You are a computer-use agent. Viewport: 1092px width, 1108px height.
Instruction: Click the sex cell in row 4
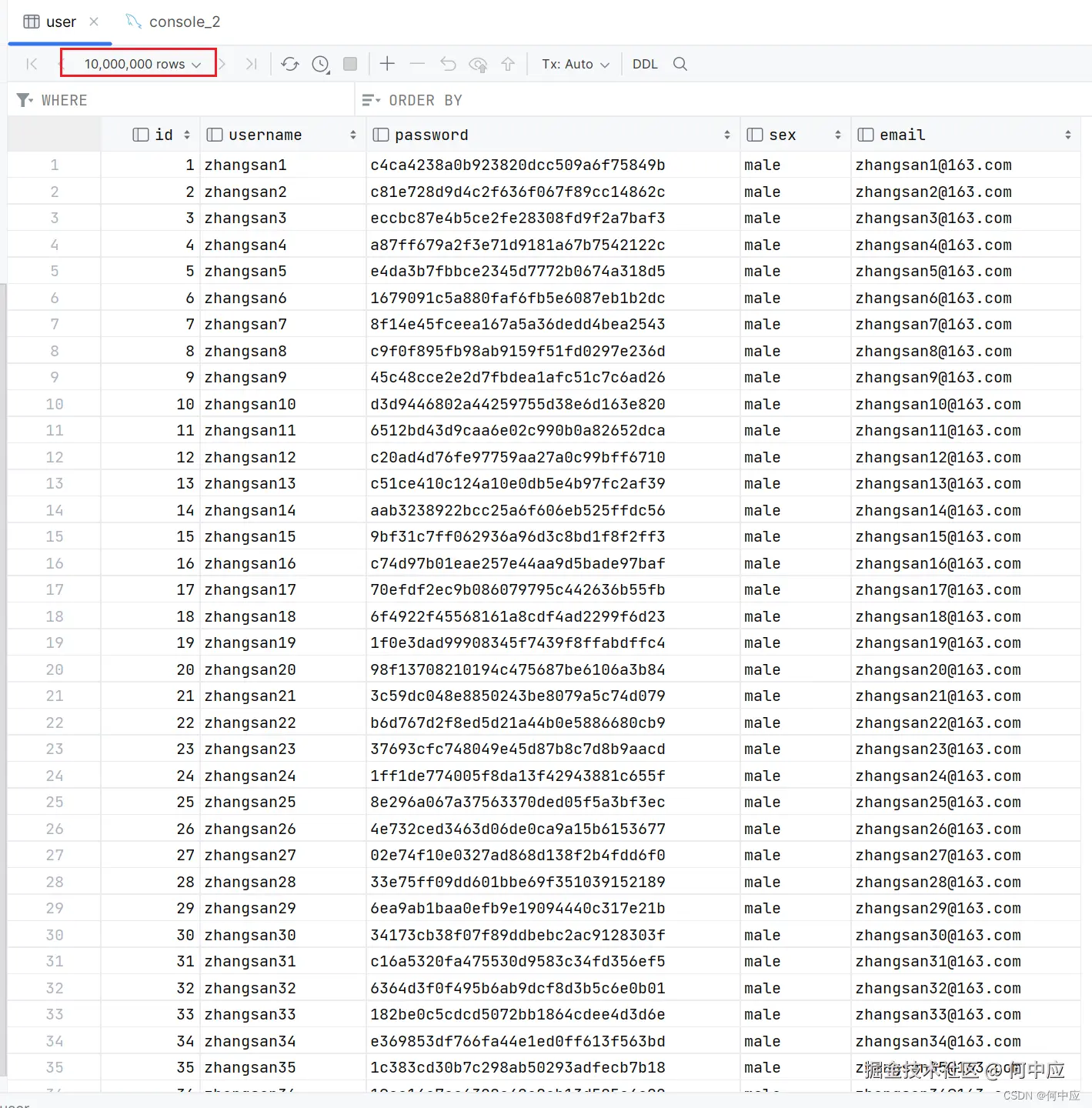tap(796, 245)
